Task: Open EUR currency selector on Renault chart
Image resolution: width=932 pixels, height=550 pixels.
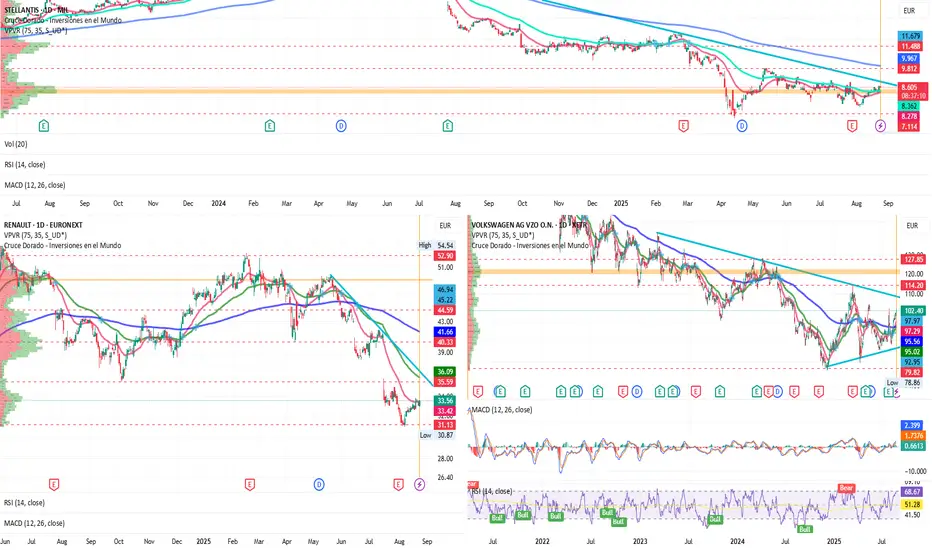Action: (x=445, y=225)
